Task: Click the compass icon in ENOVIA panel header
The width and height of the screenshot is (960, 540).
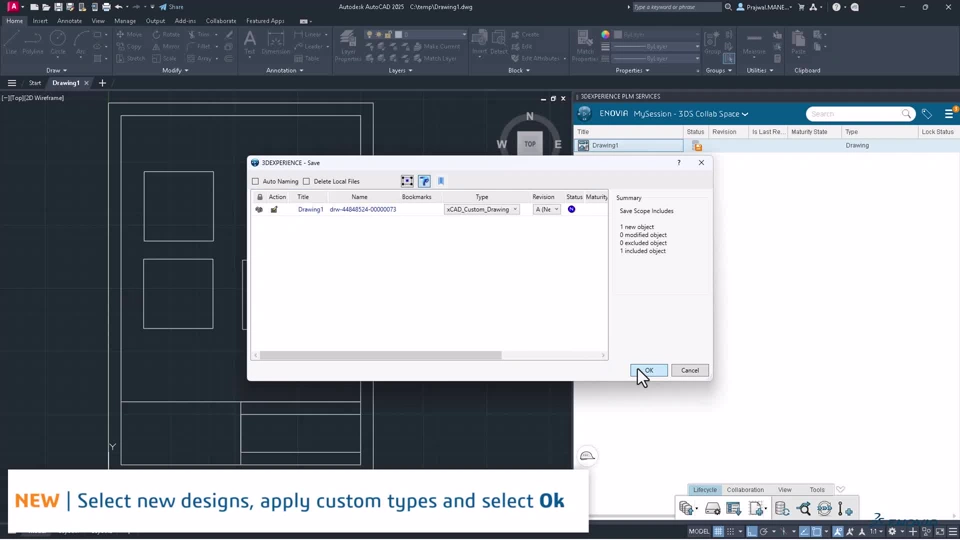Action: pyautogui.click(x=585, y=114)
